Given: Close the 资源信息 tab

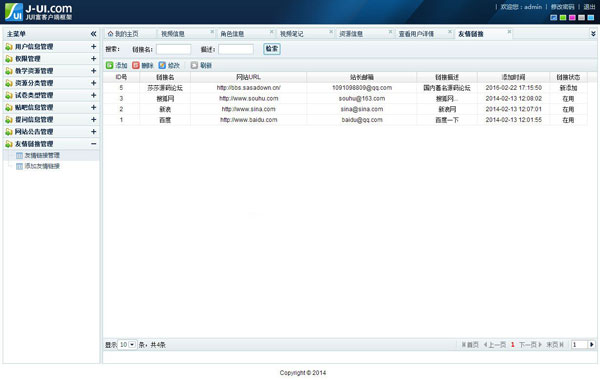Looking at the screenshot, I should coord(390,32).
